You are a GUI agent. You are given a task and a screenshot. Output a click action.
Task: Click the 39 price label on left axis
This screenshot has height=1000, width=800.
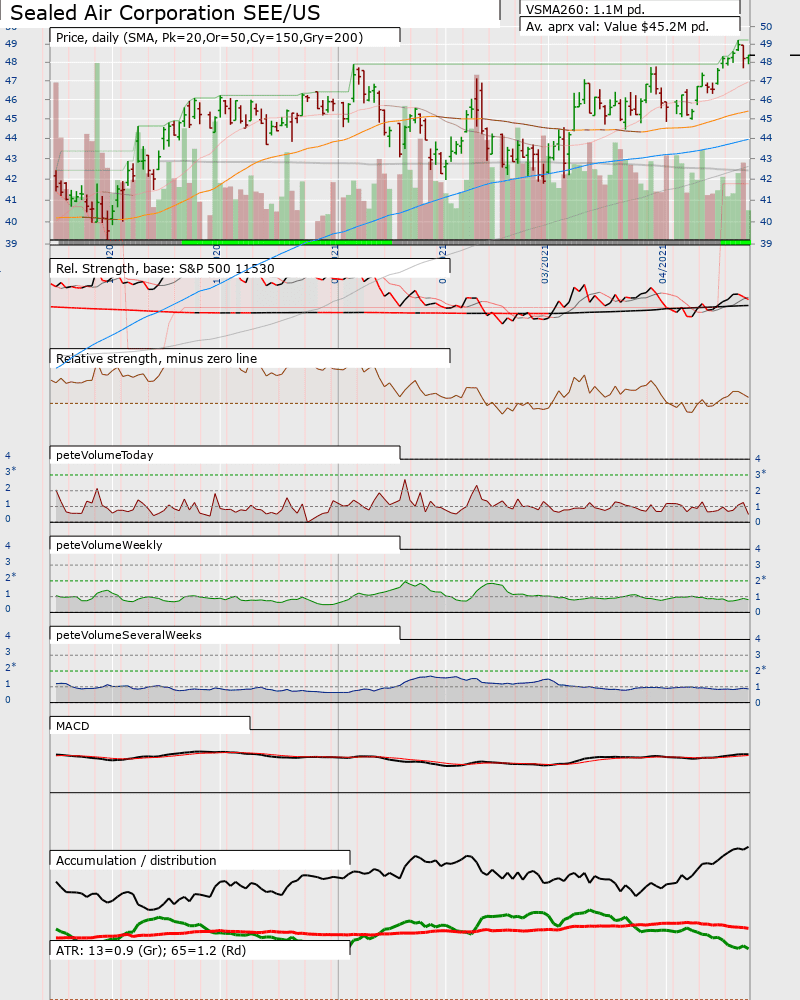pos(11,243)
